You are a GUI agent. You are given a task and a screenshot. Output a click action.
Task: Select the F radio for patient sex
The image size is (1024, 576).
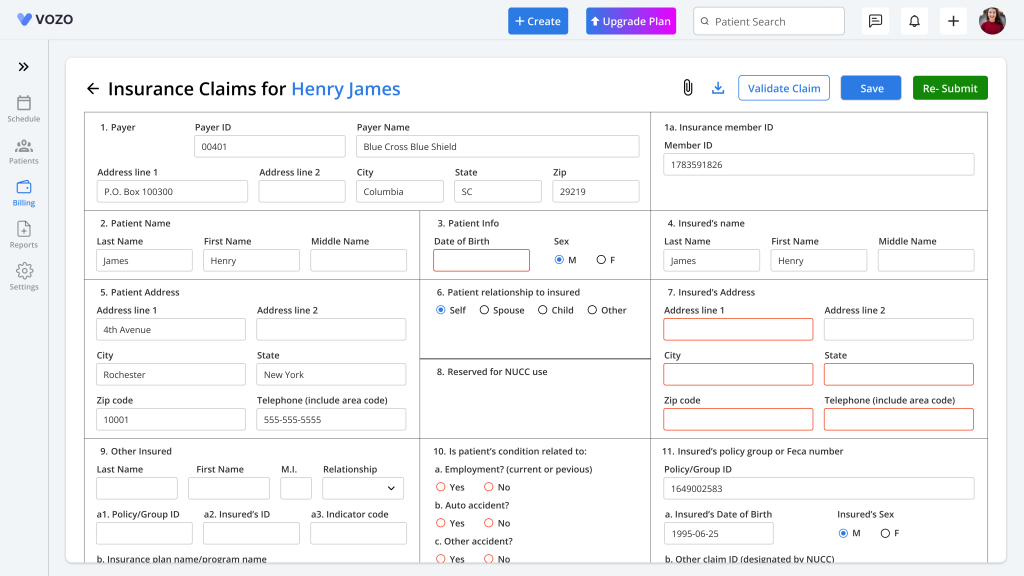(601, 260)
